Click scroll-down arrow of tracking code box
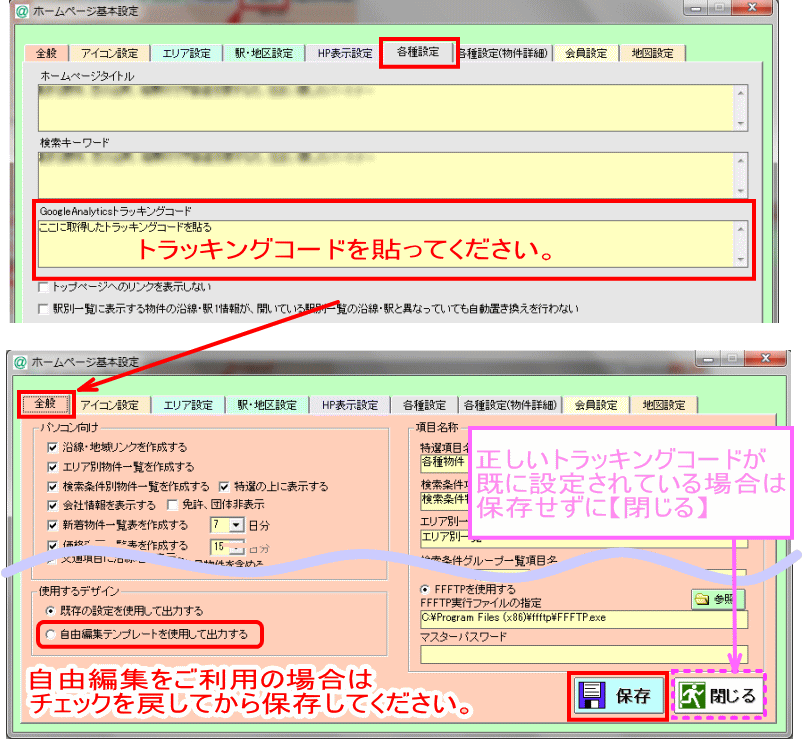This screenshot has height=739, width=803. point(741,260)
